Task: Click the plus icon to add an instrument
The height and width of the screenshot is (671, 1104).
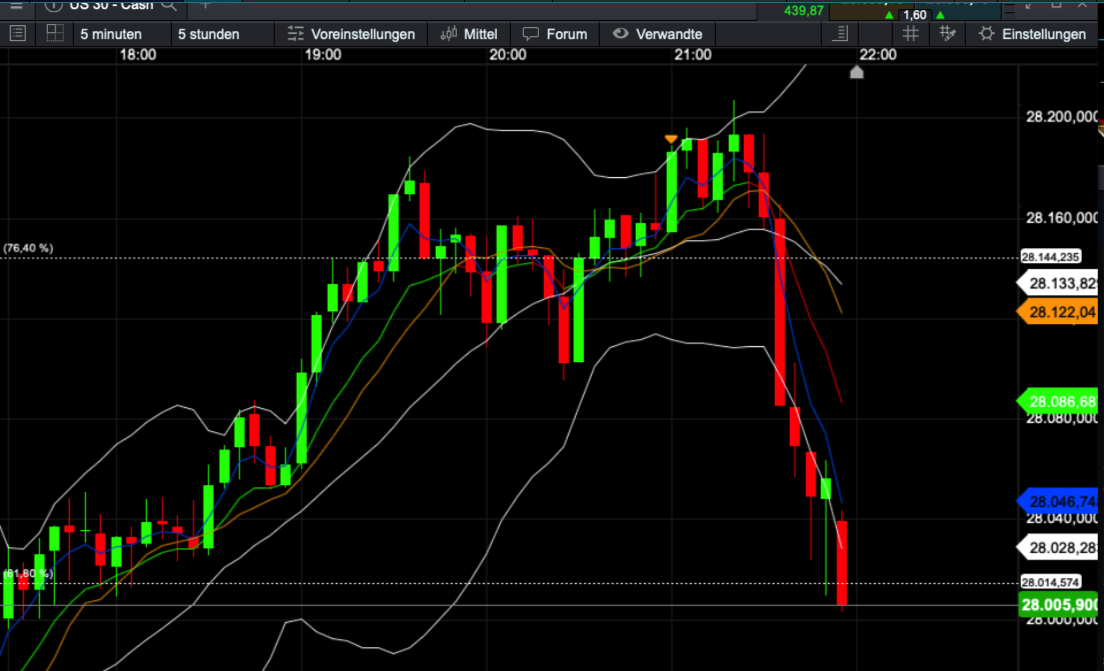Action: pos(204,6)
